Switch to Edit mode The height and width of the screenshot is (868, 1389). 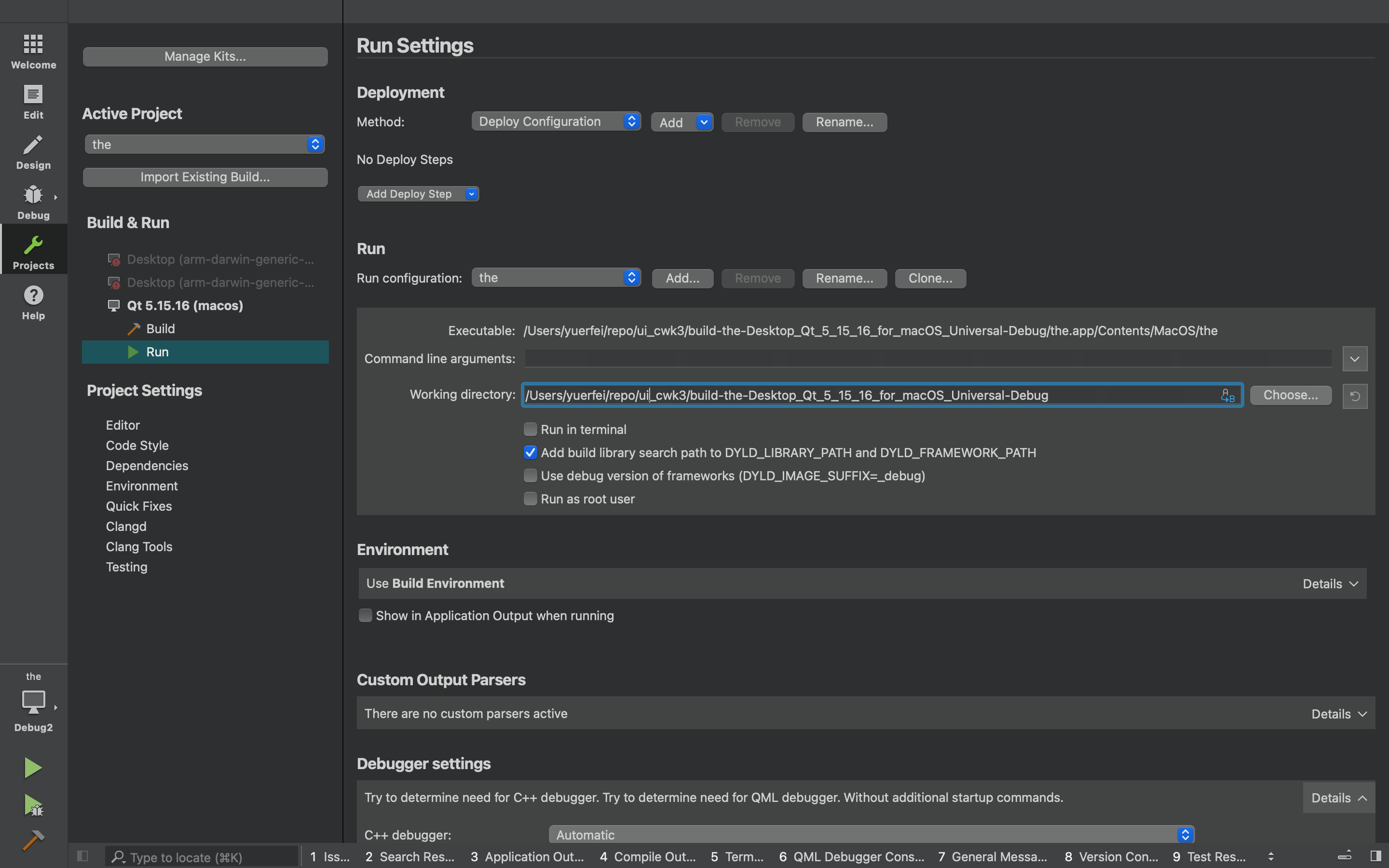pyautogui.click(x=33, y=101)
